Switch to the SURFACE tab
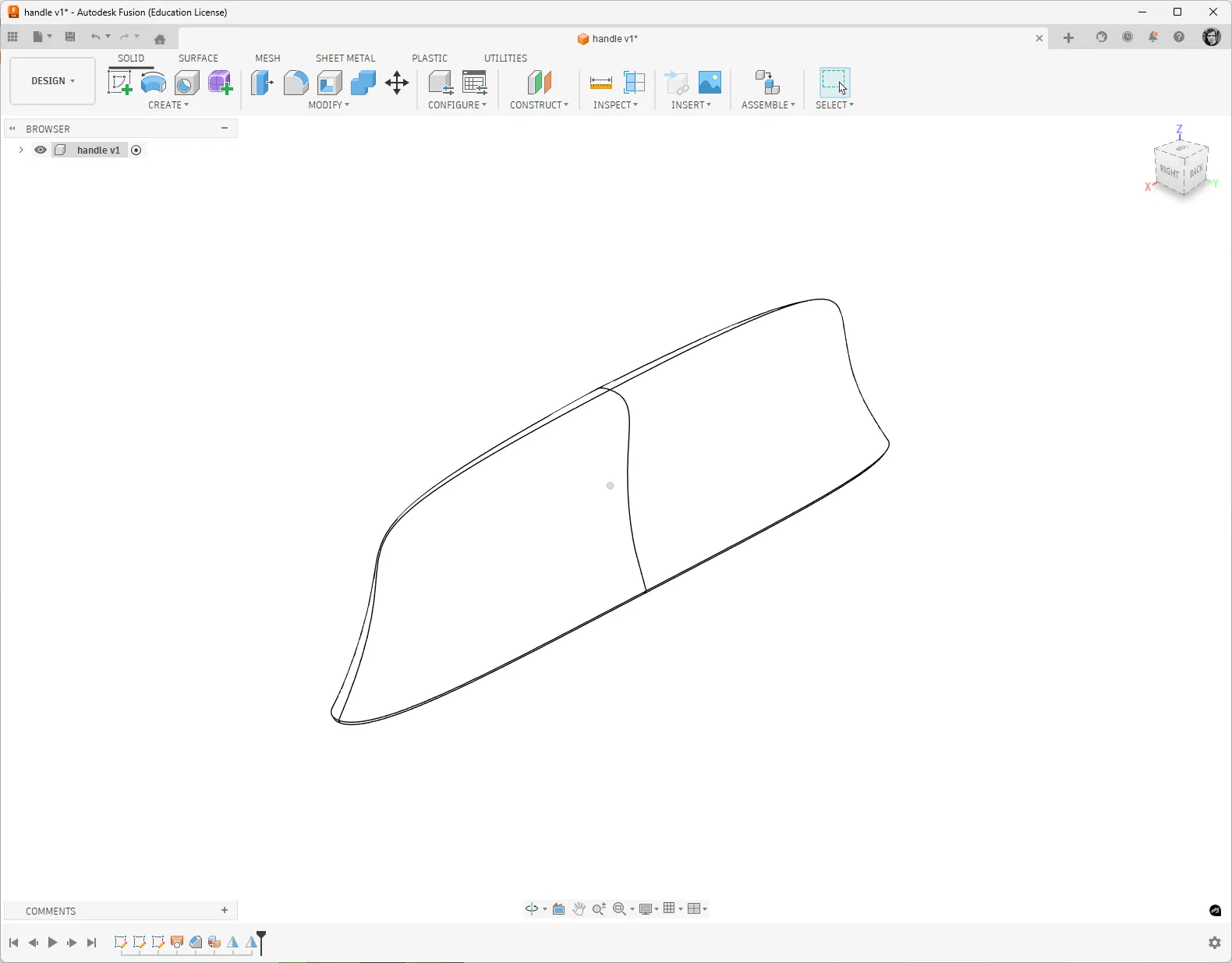Image resolution: width=1232 pixels, height=963 pixels. pos(198,58)
